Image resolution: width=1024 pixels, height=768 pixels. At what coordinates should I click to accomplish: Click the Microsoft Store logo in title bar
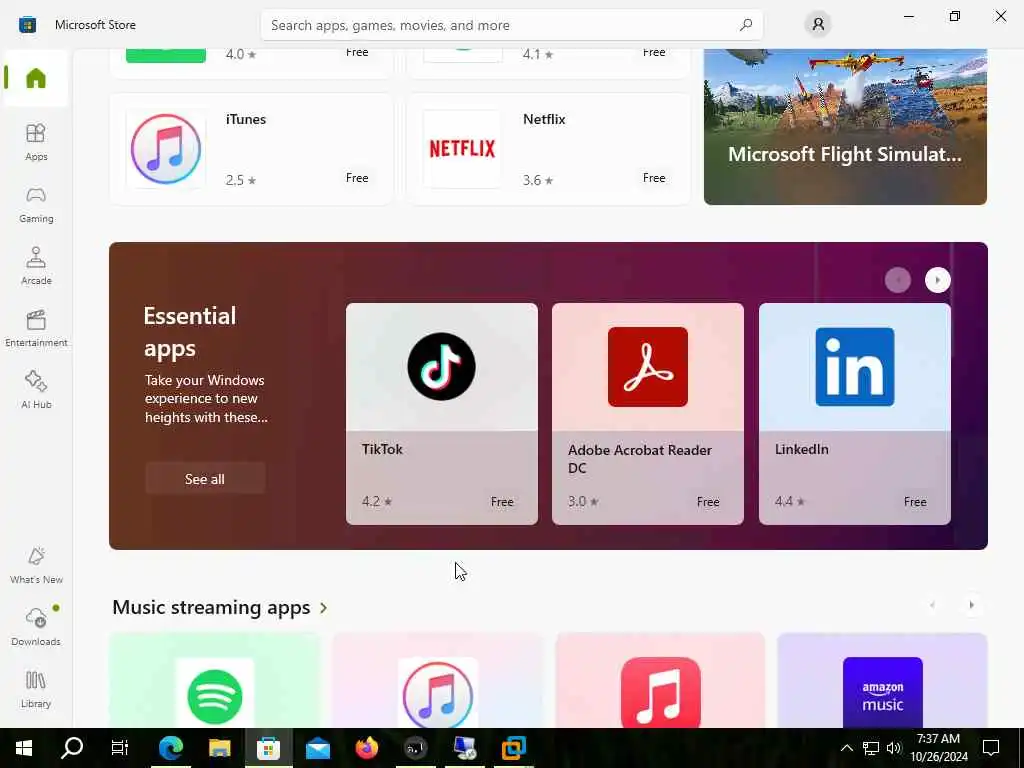[27, 25]
